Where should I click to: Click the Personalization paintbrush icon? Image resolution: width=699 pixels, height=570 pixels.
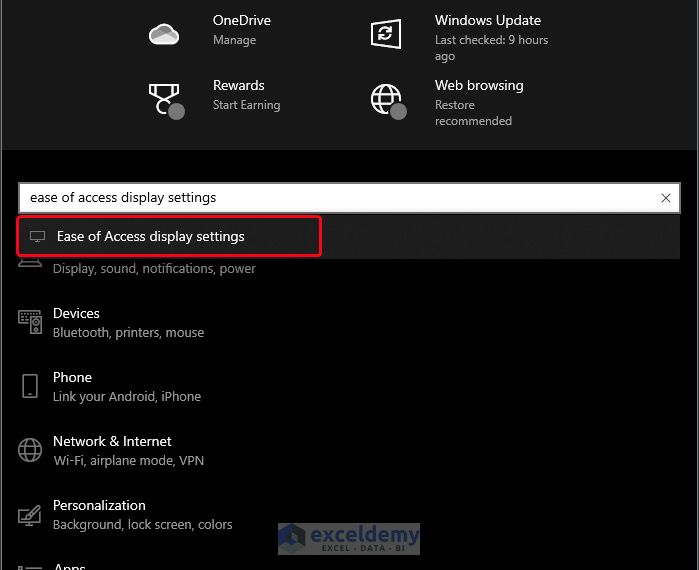(x=30, y=515)
